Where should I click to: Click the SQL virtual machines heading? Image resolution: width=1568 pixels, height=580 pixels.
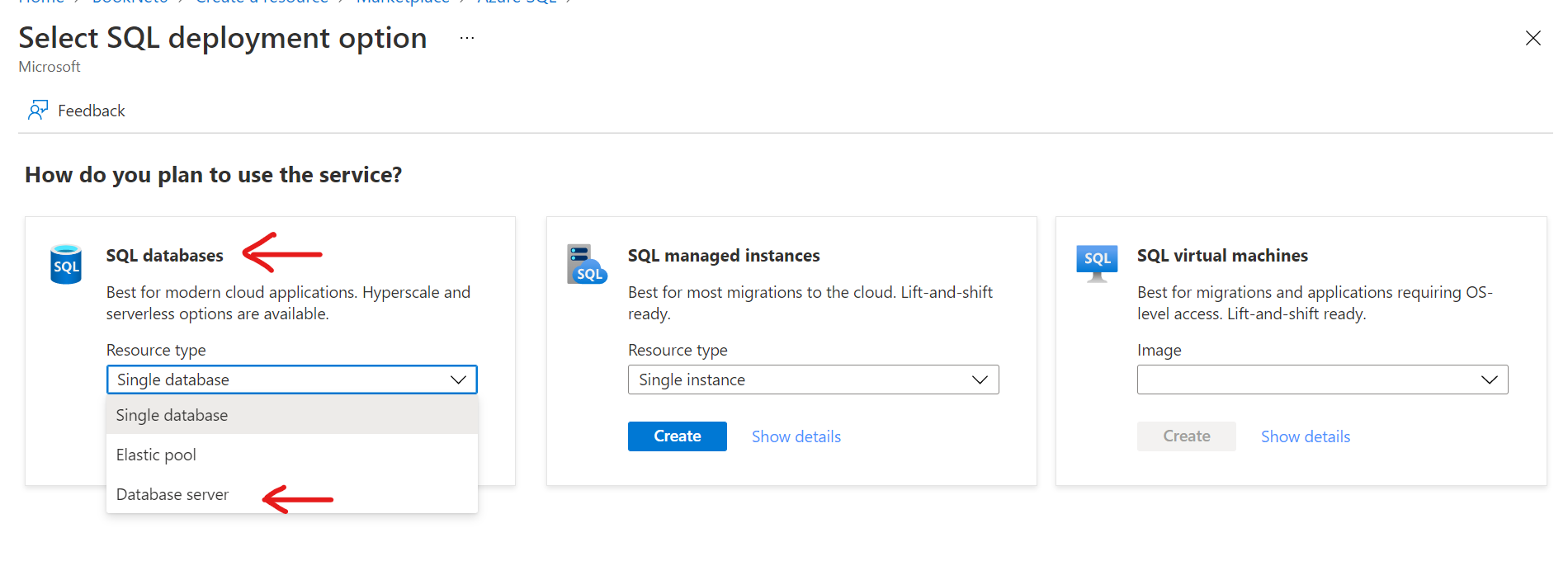(1222, 256)
